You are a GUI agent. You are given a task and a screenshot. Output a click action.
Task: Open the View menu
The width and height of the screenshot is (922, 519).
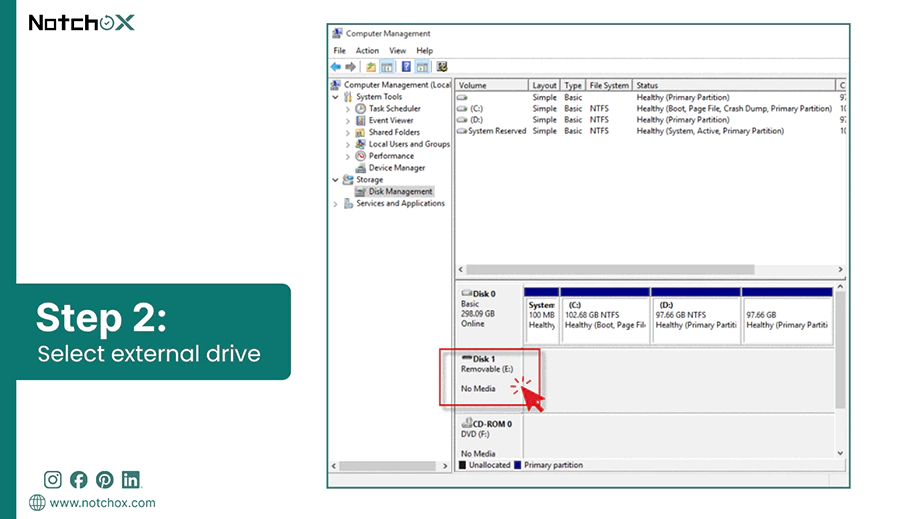point(397,51)
